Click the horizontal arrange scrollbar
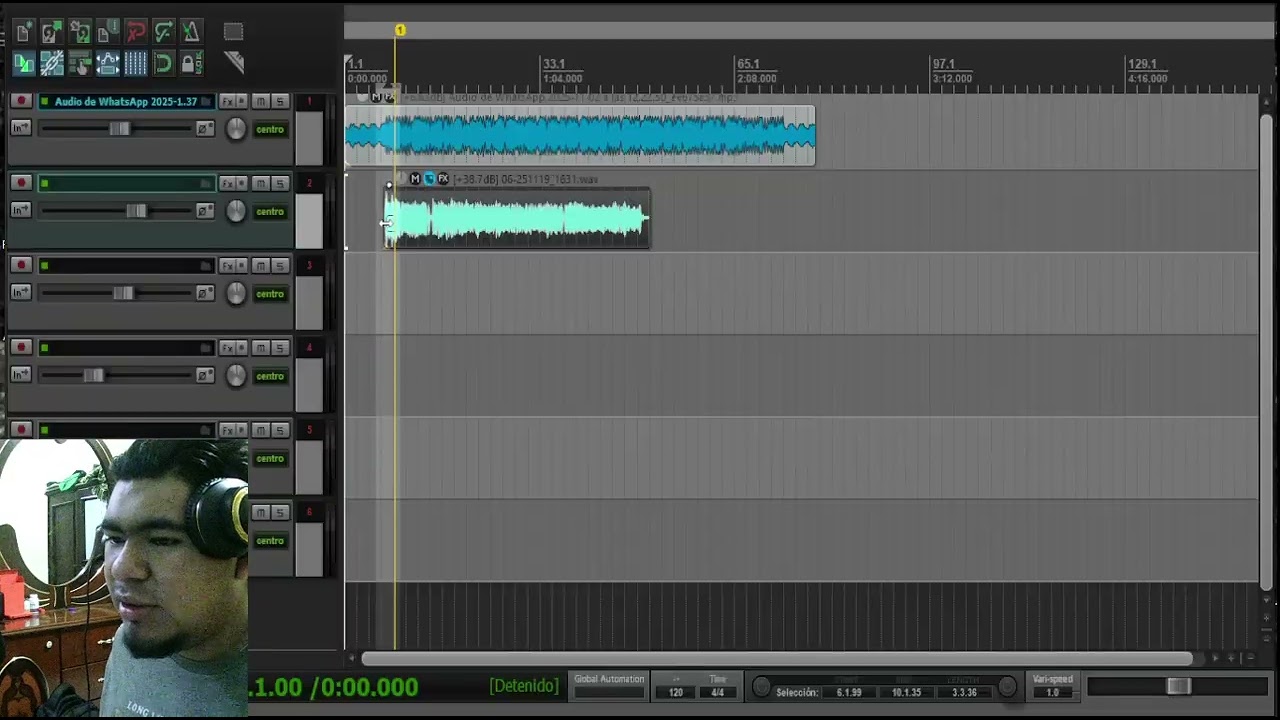 pyautogui.click(x=777, y=658)
